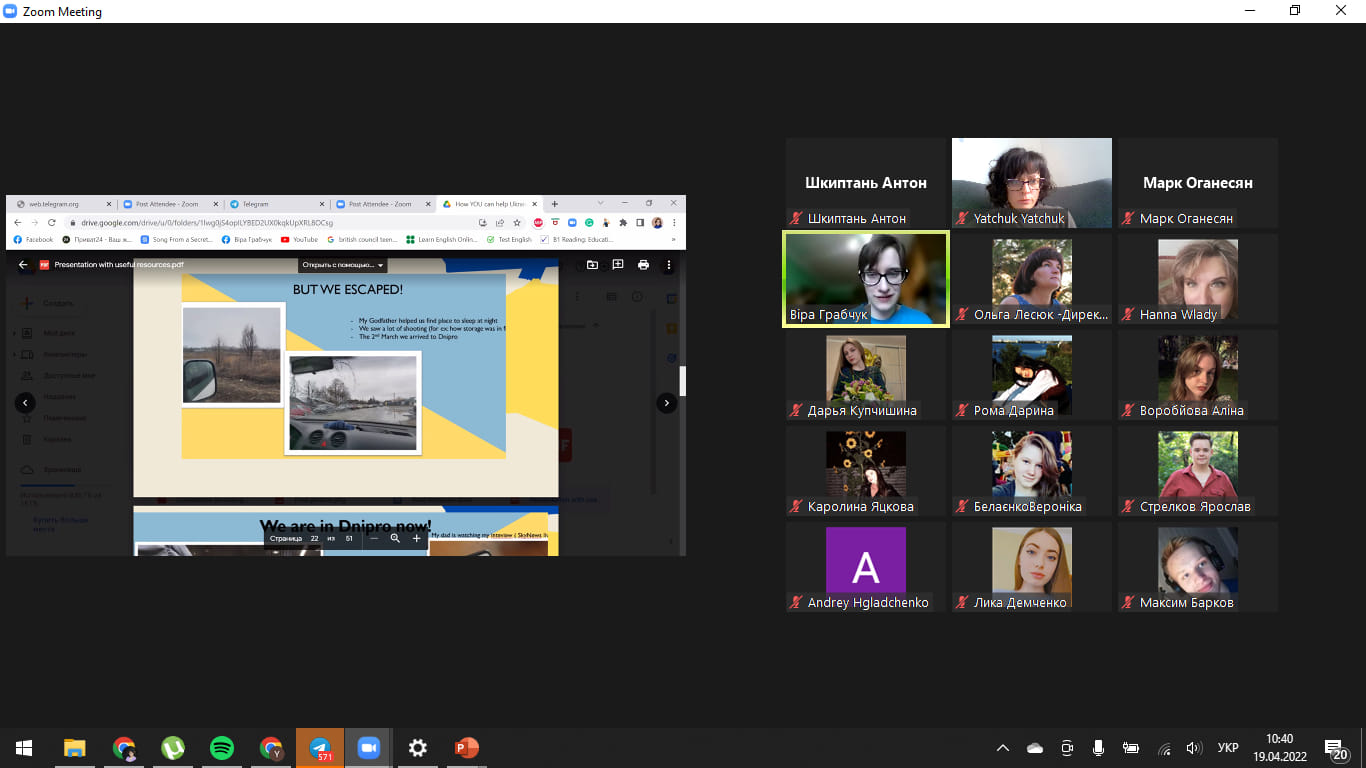Open PowerPoint from the taskbar
Viewport: 1366px width, 768px height.
[x=467, y=748]
